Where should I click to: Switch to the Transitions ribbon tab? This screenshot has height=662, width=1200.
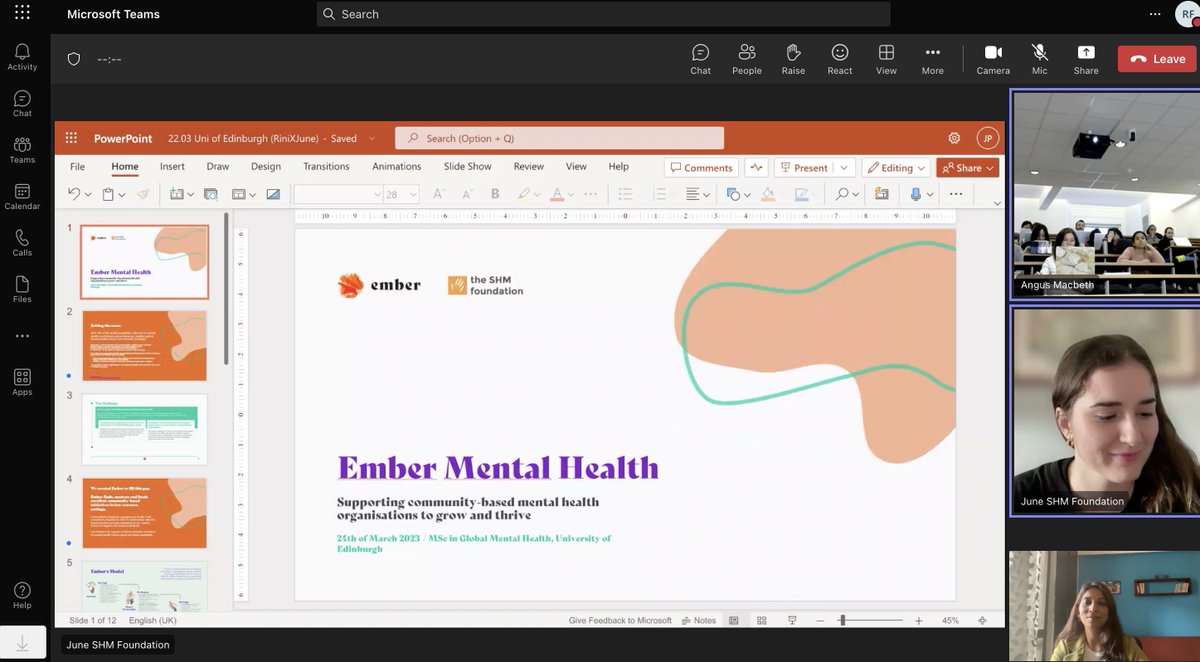point(326,167)
